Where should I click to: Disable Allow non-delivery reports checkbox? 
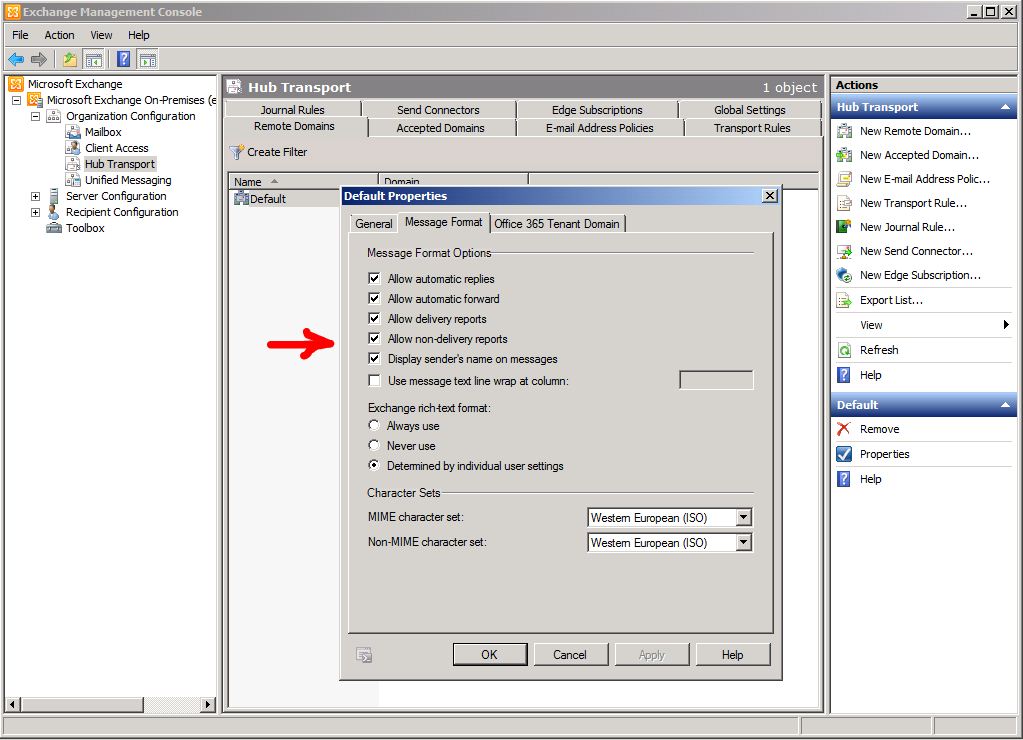click(375, 339)
